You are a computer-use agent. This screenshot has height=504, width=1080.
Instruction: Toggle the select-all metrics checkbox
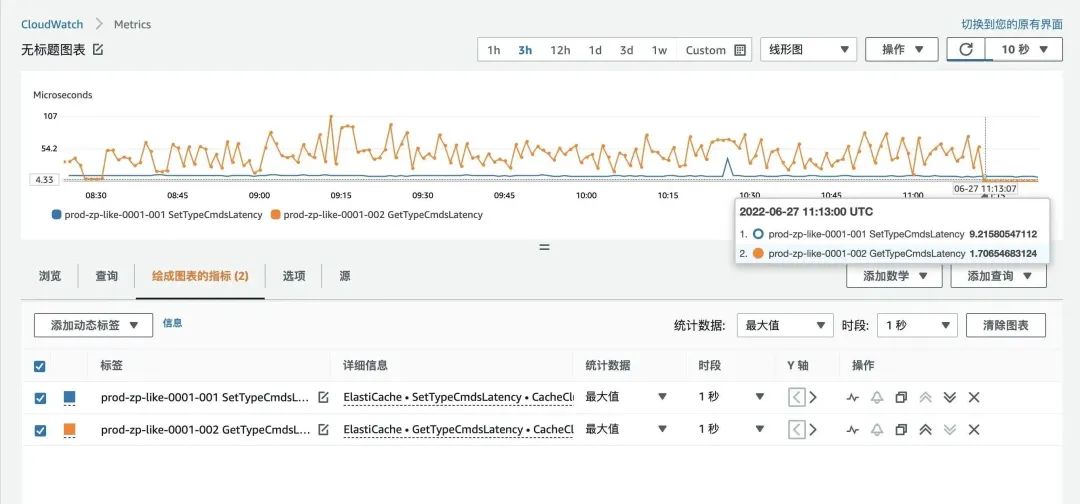point(40,366)
